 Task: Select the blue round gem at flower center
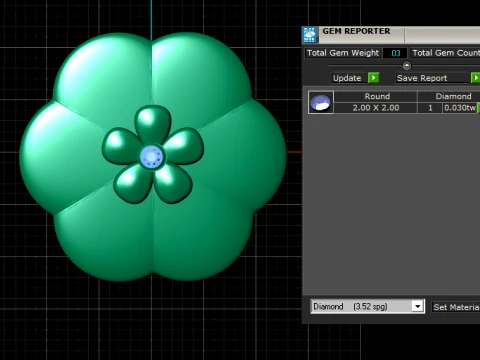(x=152, y=157)
